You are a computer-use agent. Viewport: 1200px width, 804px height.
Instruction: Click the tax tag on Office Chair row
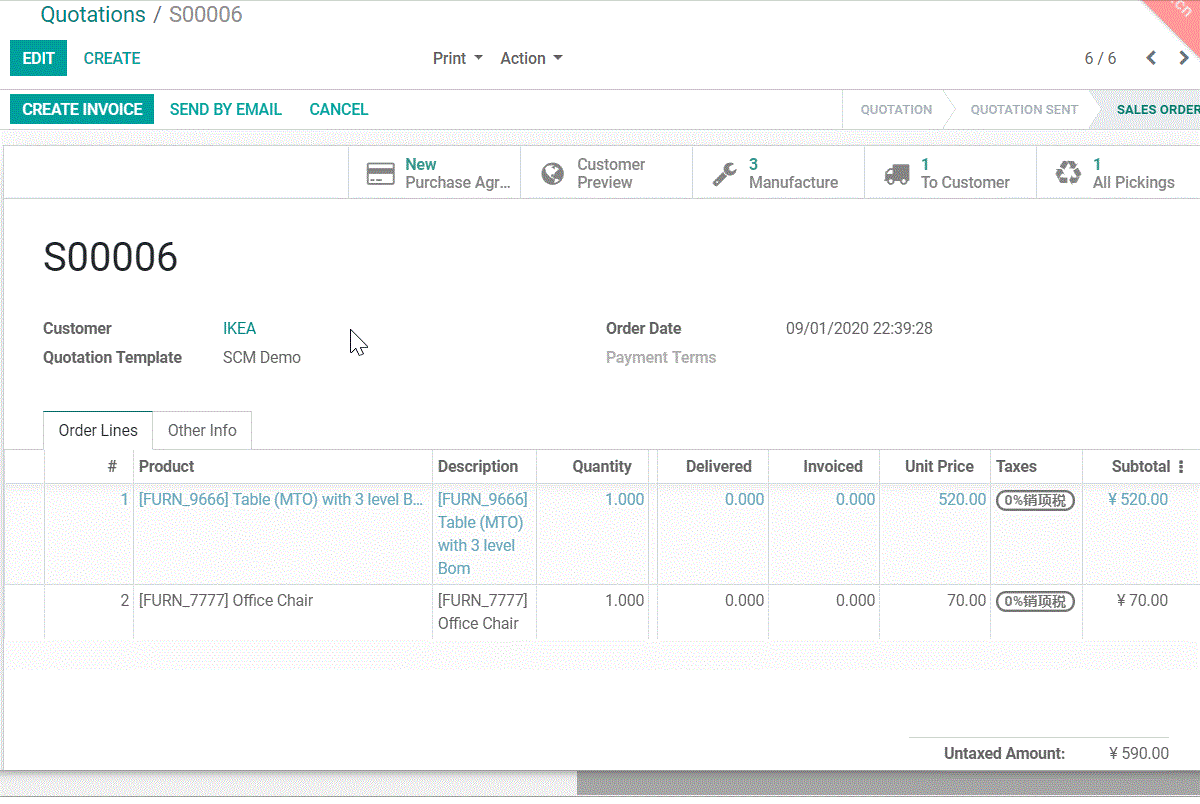1035,601
